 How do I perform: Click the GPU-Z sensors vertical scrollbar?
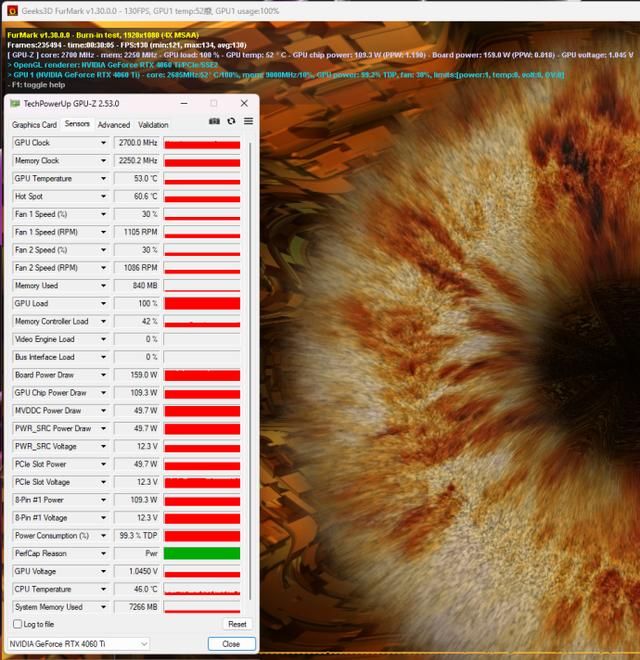pyautogui.click(x=251, y=370)
